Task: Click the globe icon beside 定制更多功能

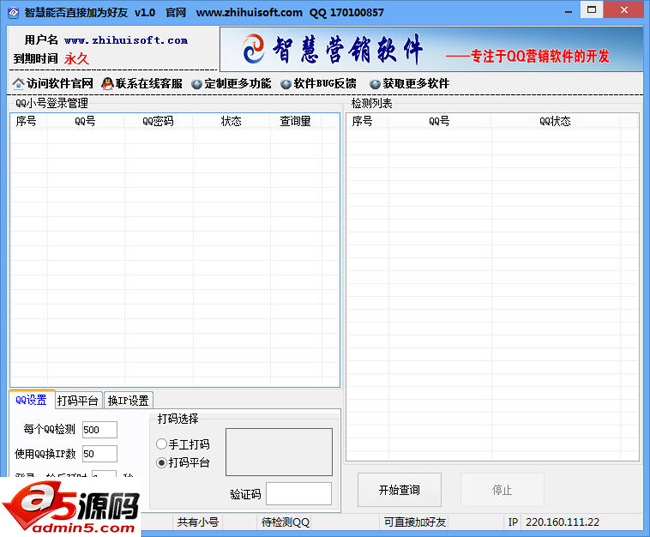Action: coord(197,84)
